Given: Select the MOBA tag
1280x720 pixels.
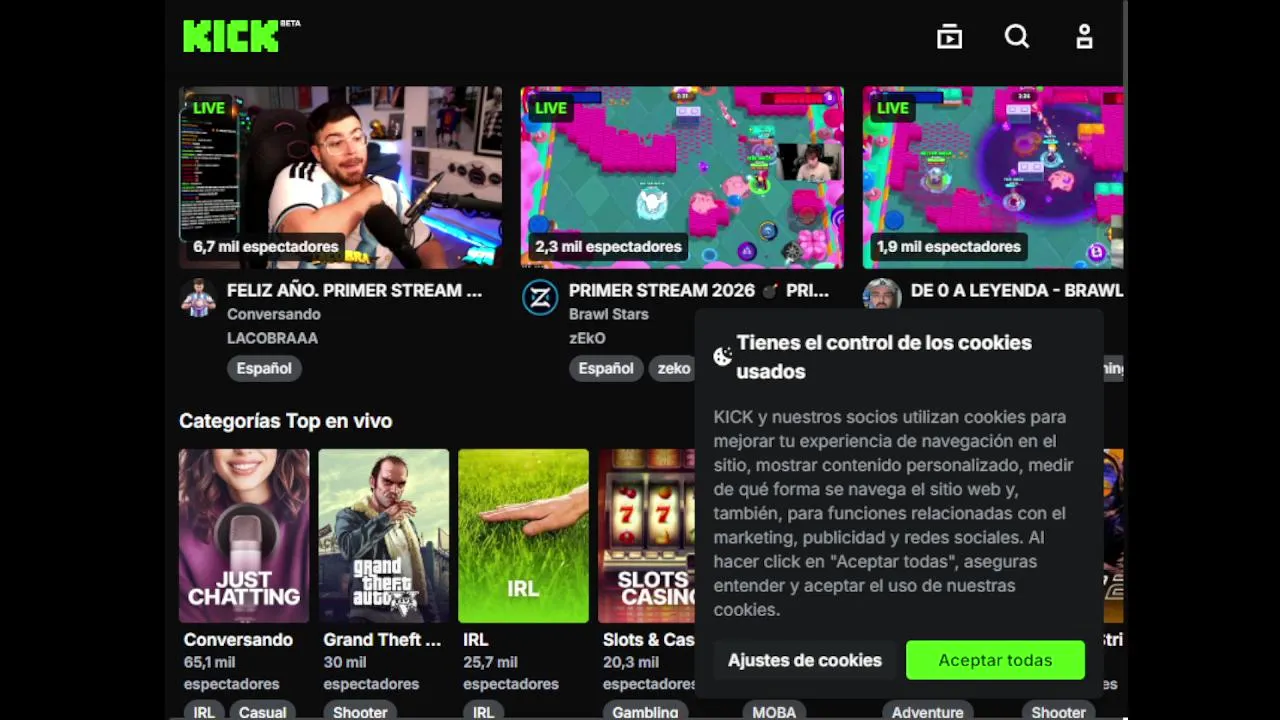Looking at the screenshot, I should (x=774, y=712).
